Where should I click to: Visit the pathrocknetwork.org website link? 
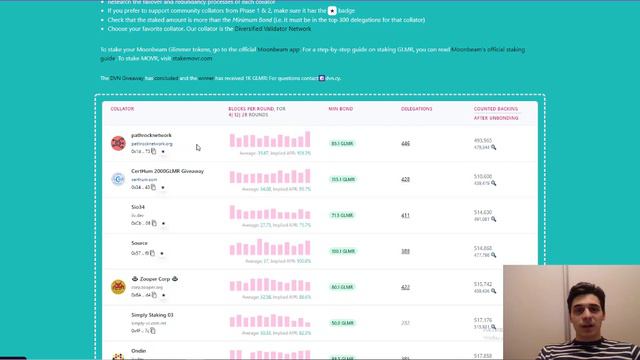click(x=152, y=144)
